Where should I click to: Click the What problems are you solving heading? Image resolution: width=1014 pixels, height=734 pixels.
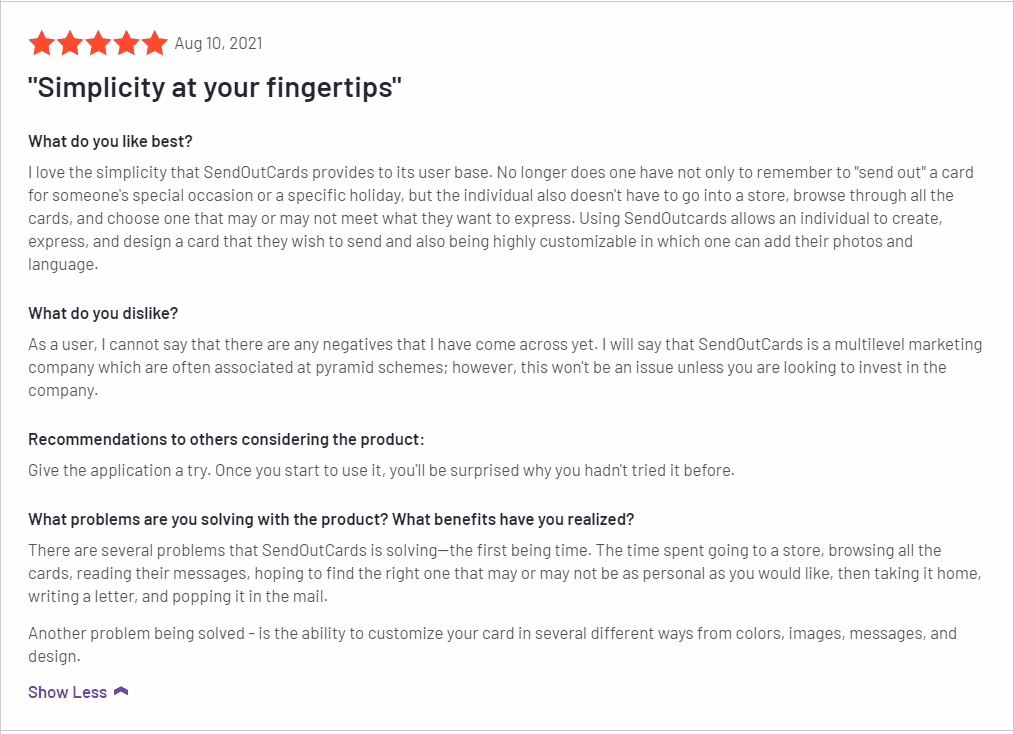tap(331, 520)
